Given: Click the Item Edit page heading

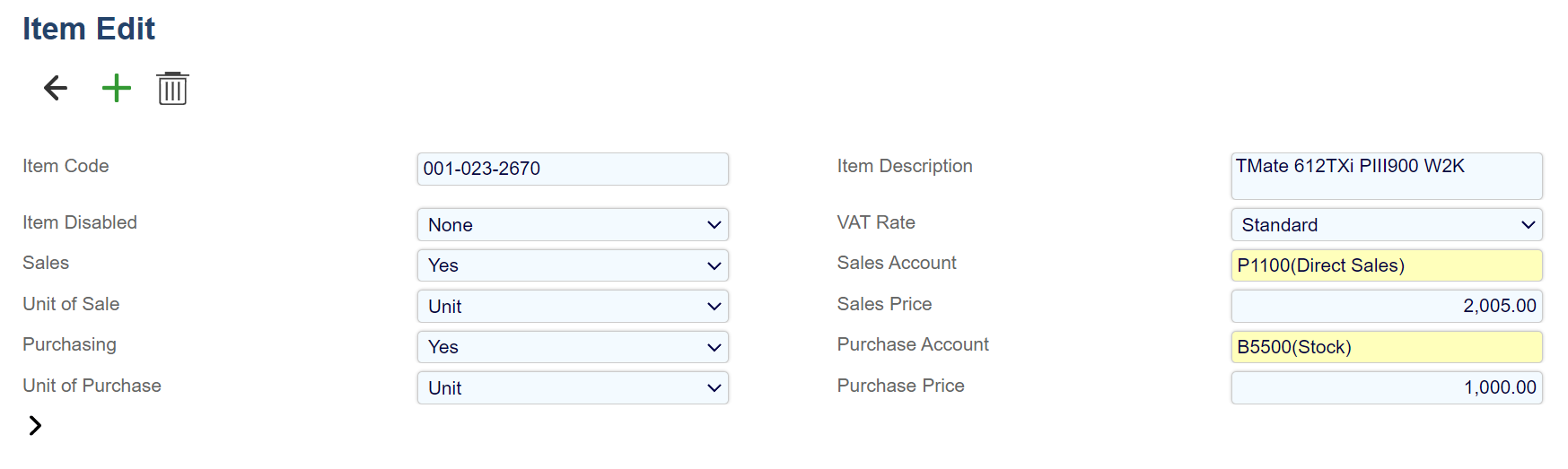Looking at the screenshot, I should click(x=89, y=29).
